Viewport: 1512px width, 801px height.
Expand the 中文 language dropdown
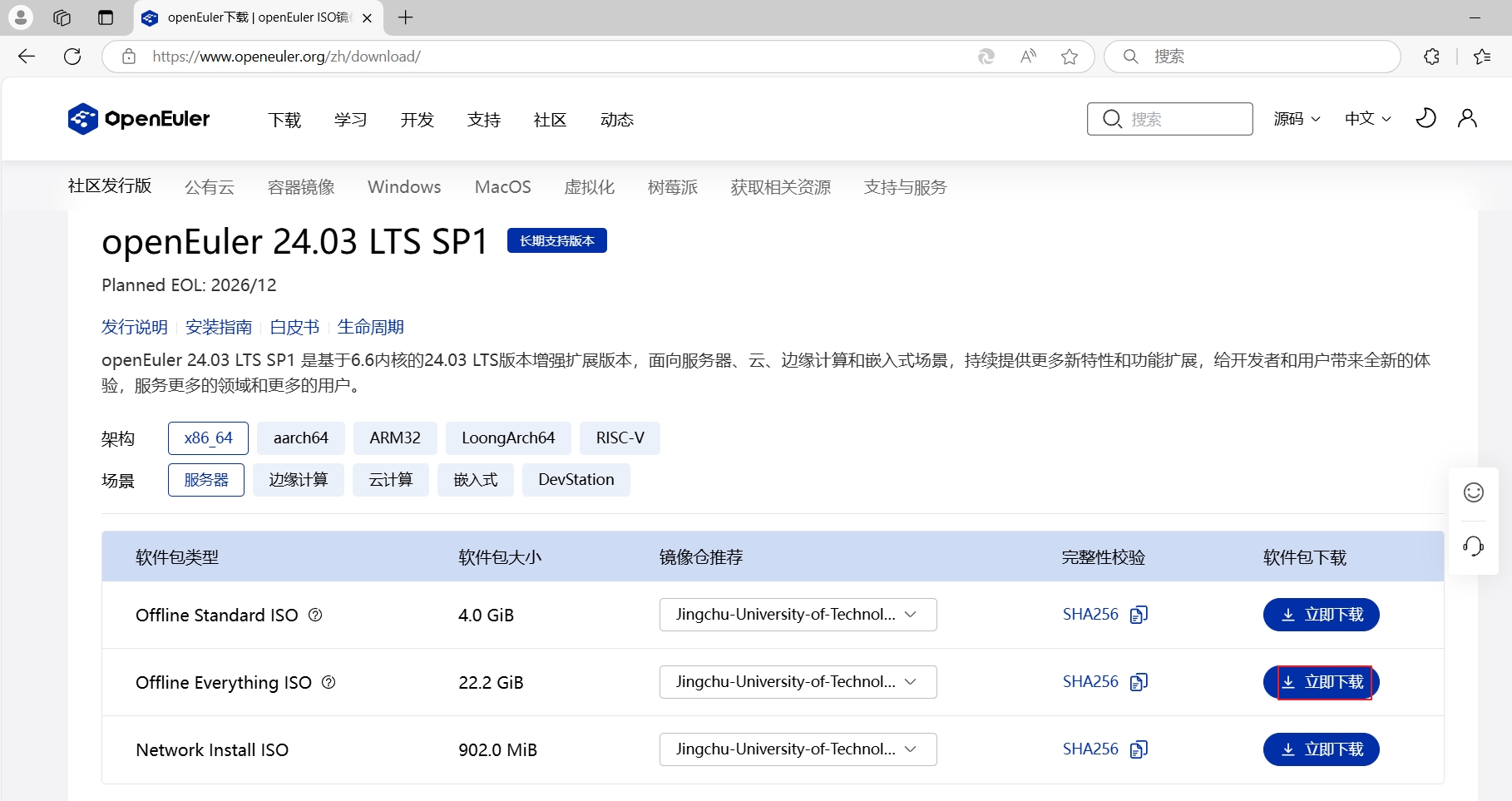point(1368,119)
